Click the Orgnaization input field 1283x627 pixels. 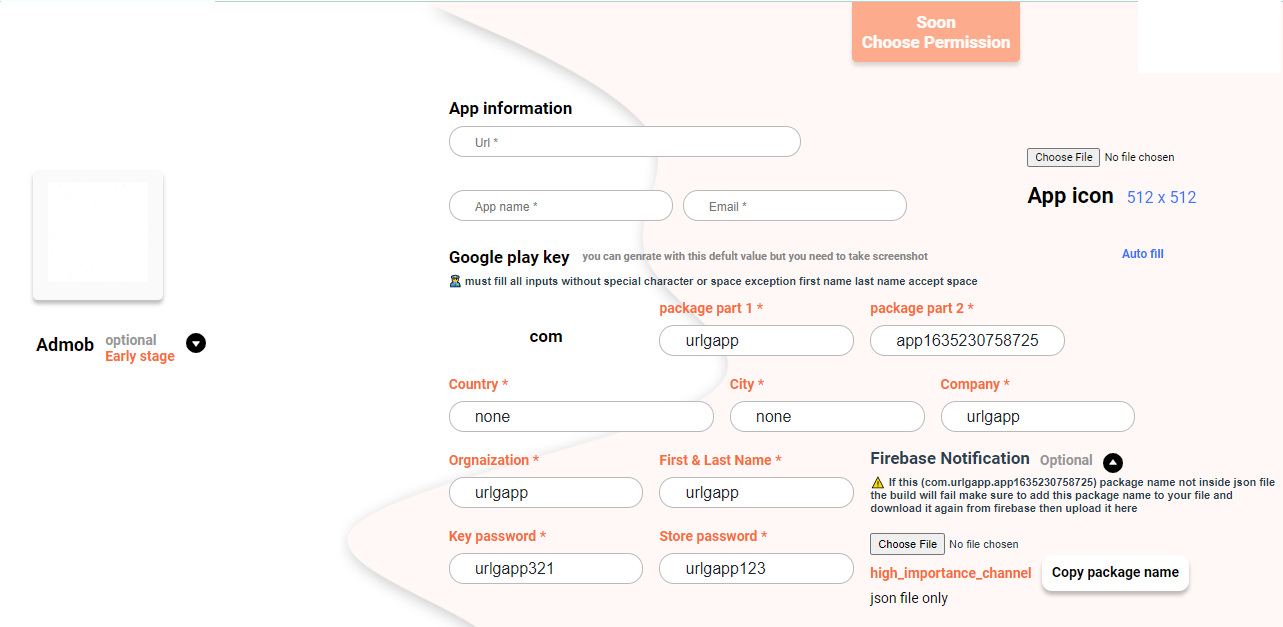click(x=546, y=492)
